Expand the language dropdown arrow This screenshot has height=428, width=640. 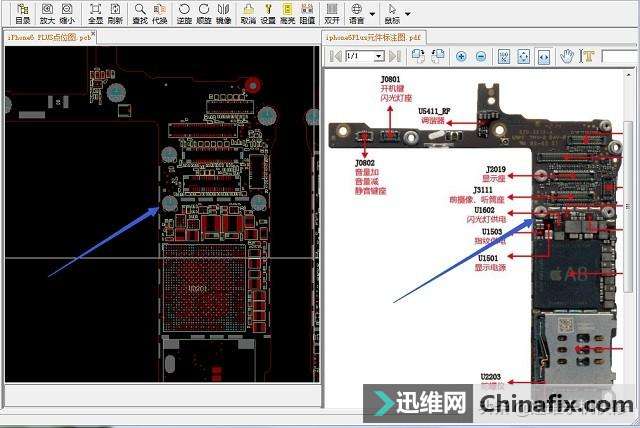tap(372, 14)
